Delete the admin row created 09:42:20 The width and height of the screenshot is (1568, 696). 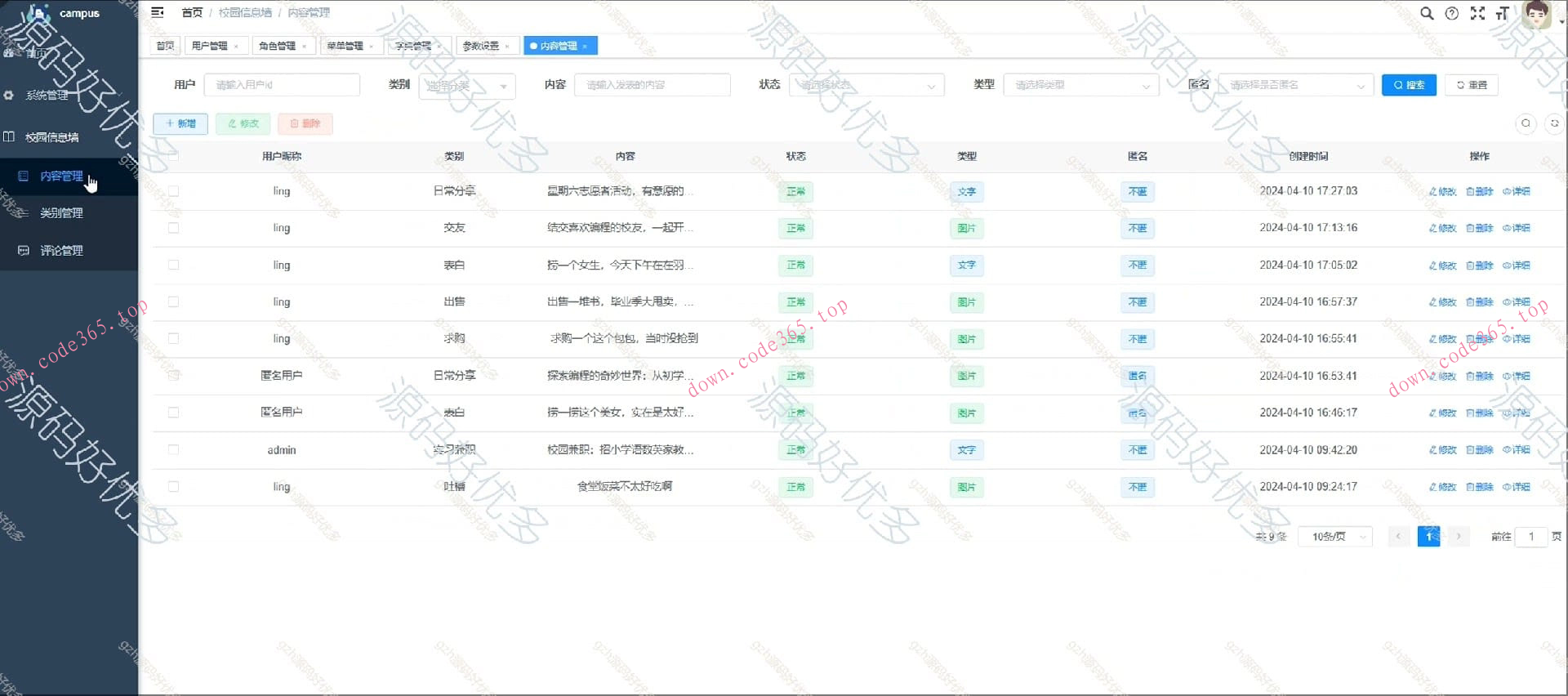[x=1480, y=450]
